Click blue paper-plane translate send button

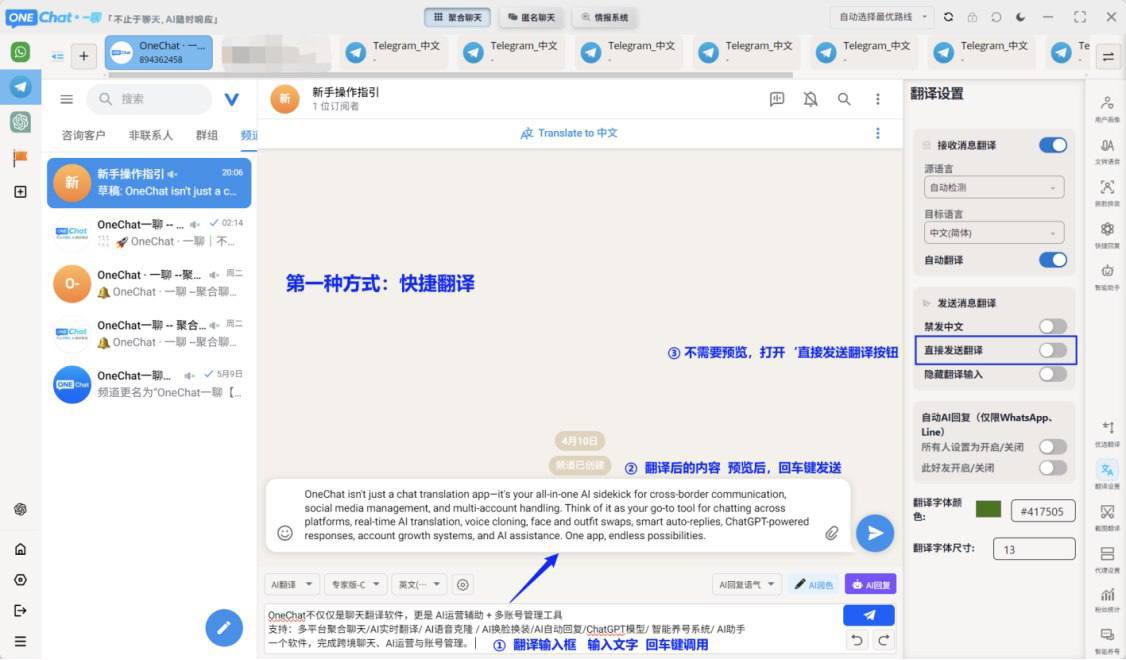click(x=869, y=615)
